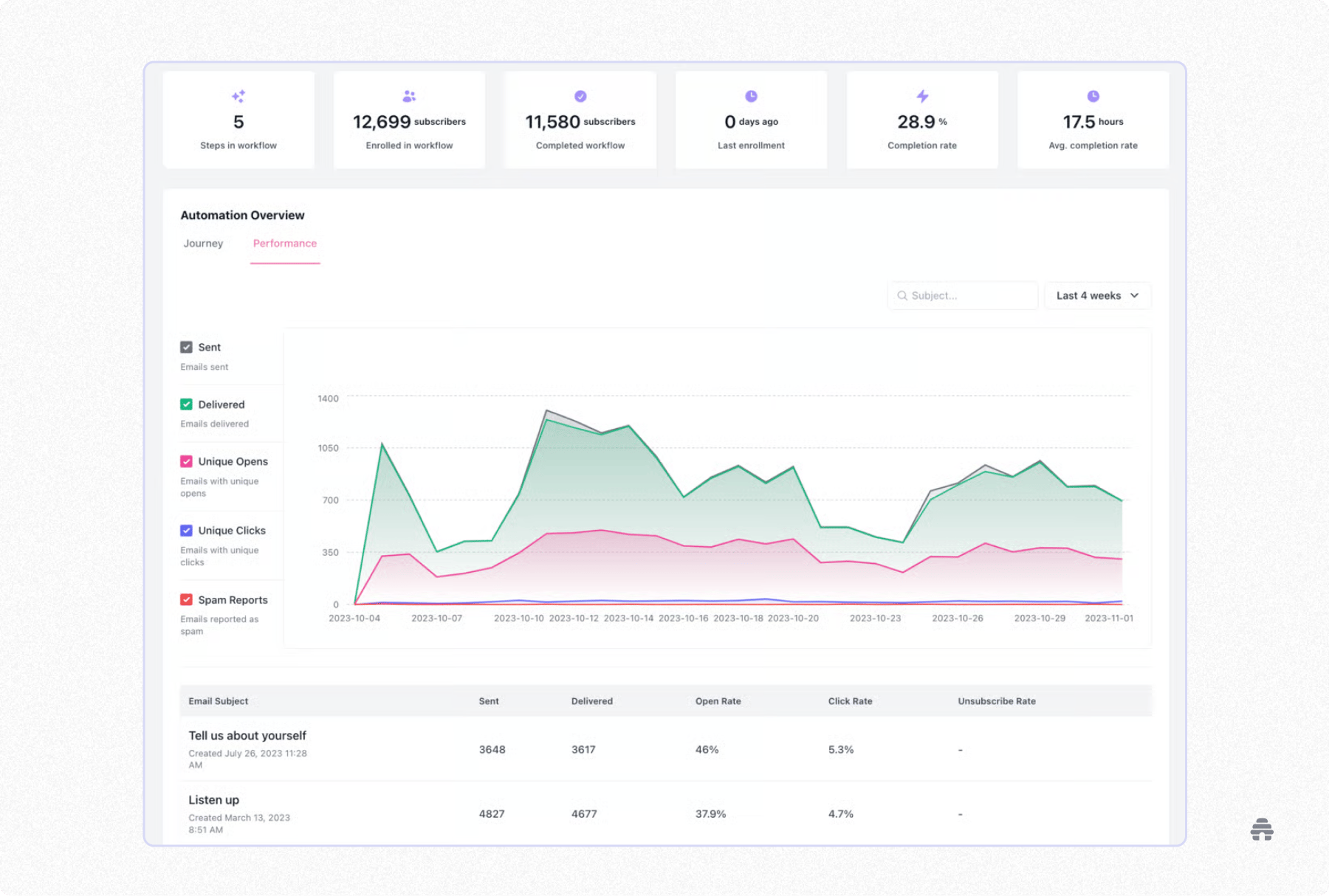Open the Last 4 weeks dropdown
Viewport: 1329px width, 896px height.
1098,295
